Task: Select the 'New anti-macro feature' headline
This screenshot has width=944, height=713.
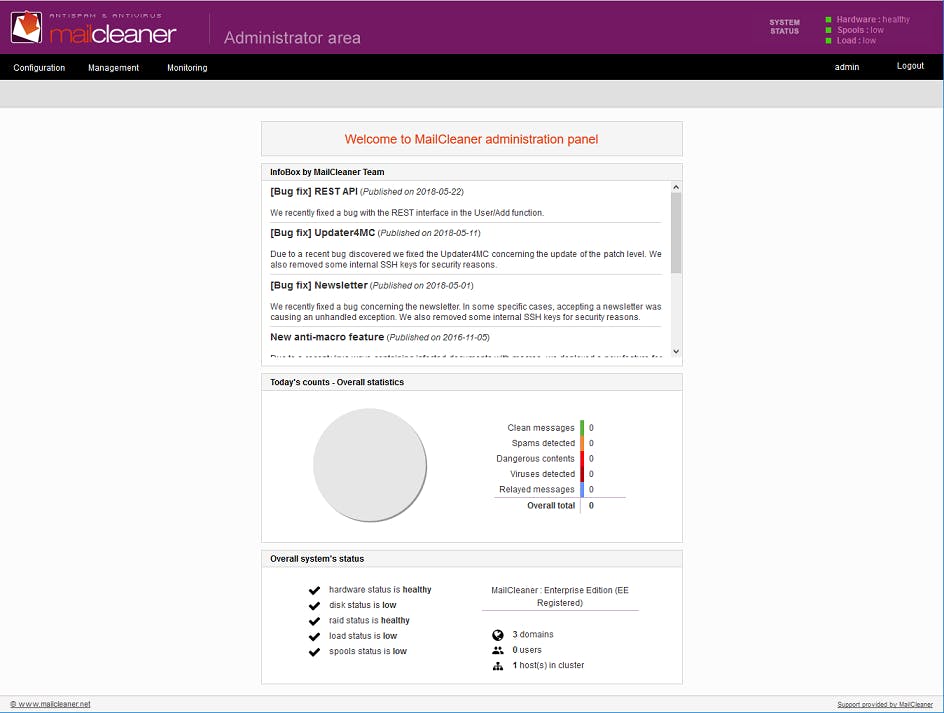Action: 327,337
